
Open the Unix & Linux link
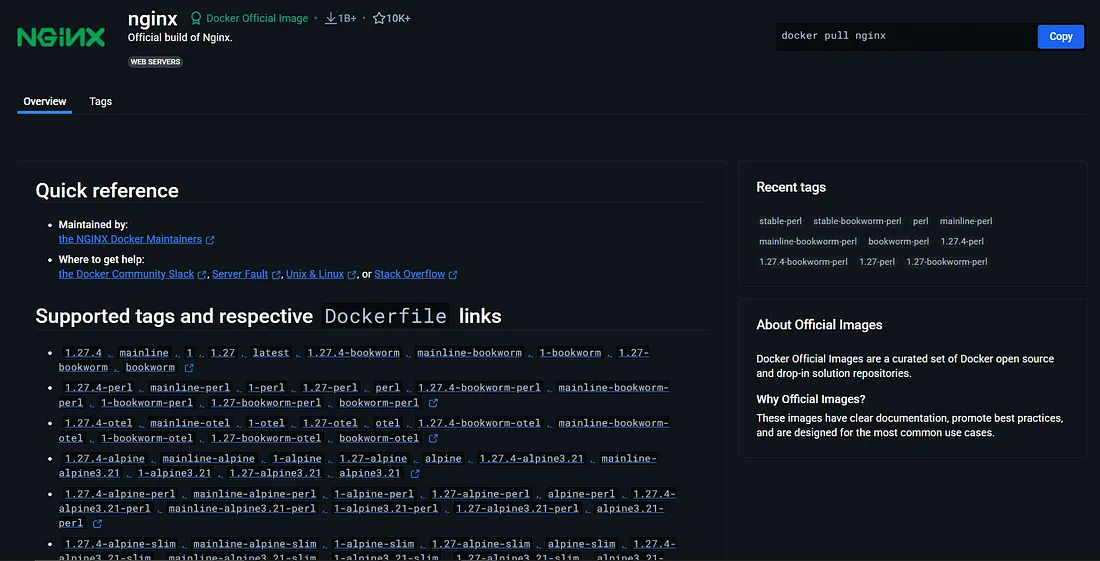coord(315,274)
